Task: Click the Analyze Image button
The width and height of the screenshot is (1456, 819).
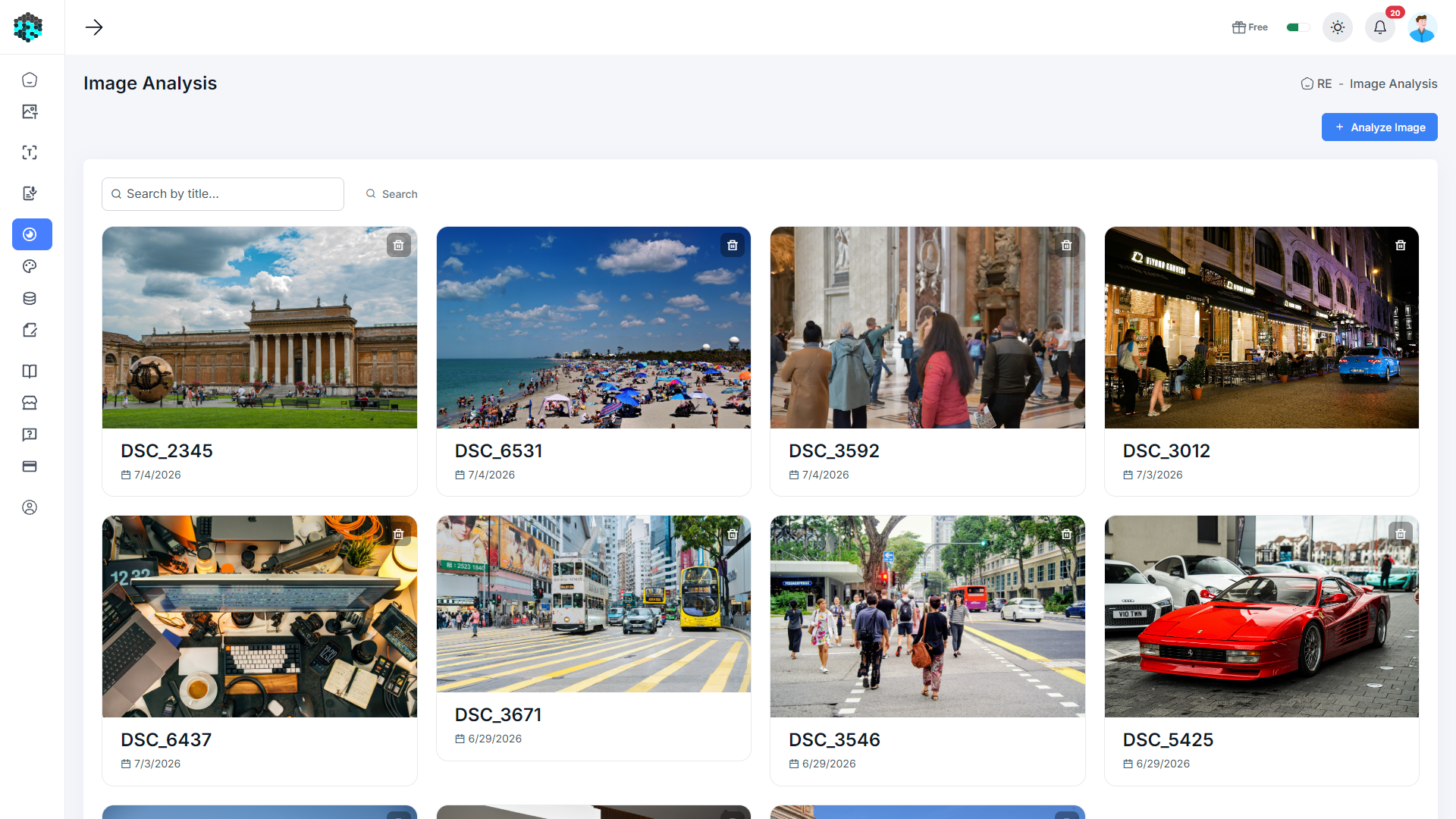Action: (1379, 127)
